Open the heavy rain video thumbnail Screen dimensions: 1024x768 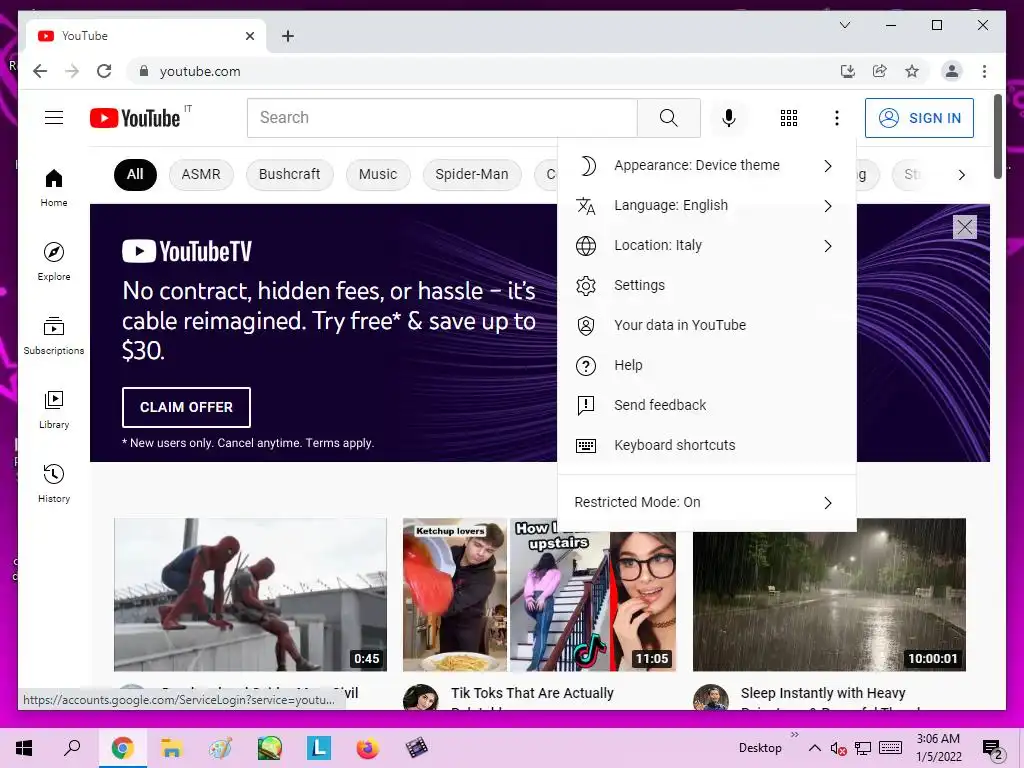click(x=829, y=595)
